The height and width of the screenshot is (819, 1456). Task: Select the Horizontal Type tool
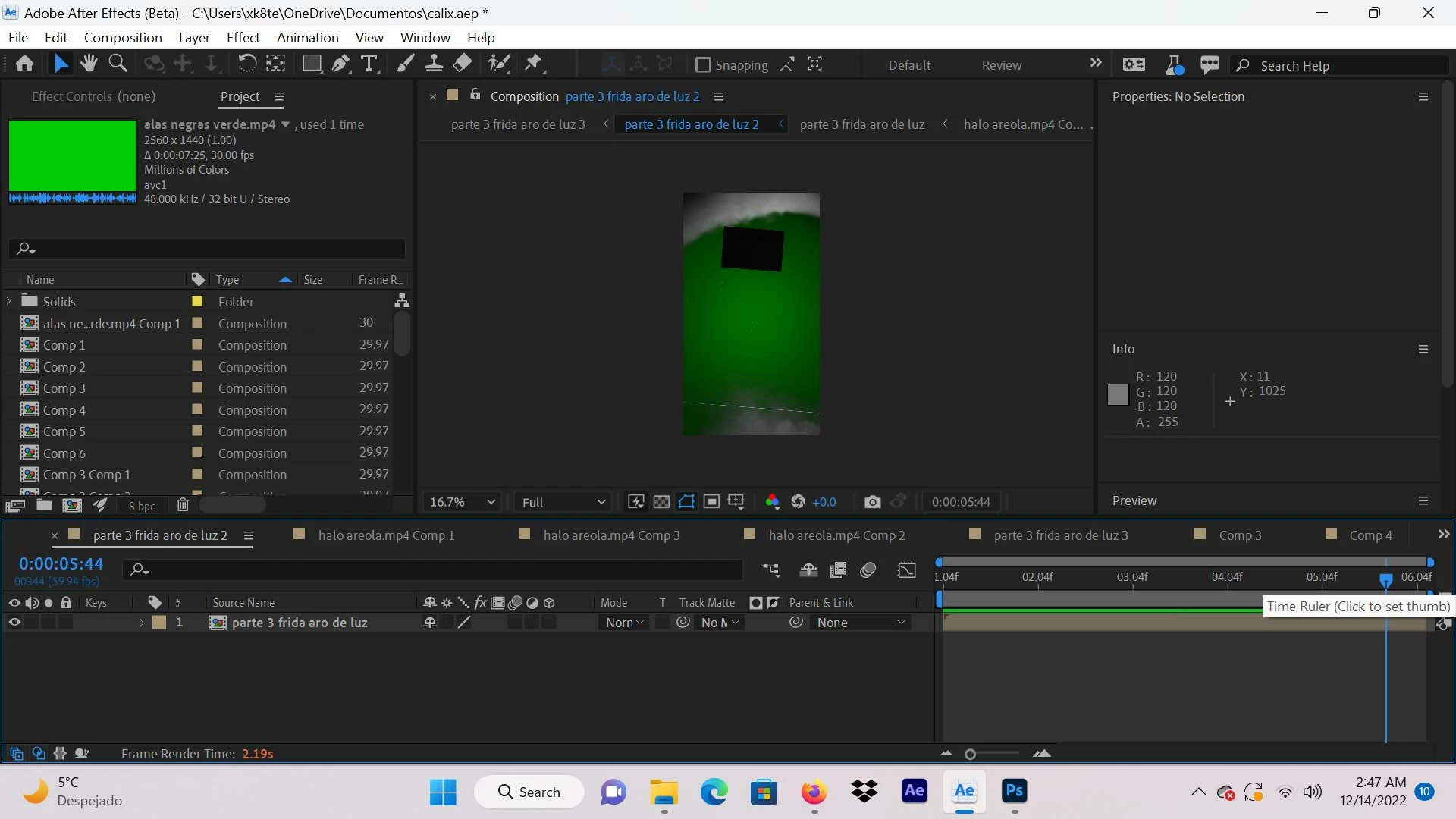[x=369, y=64]
